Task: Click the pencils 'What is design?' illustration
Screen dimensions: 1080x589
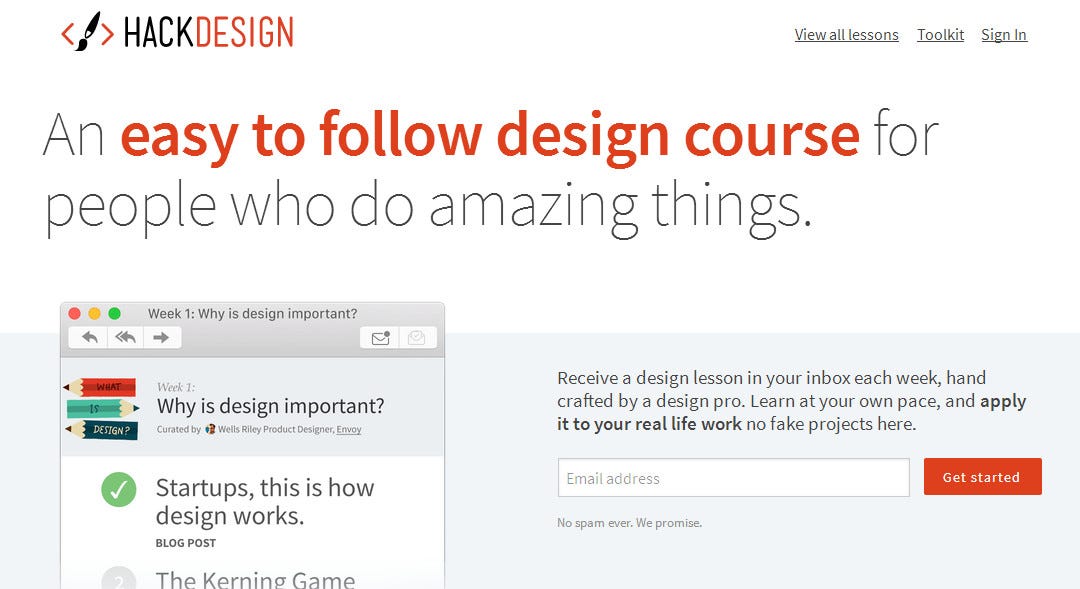Action: click(x=101, y=408)
